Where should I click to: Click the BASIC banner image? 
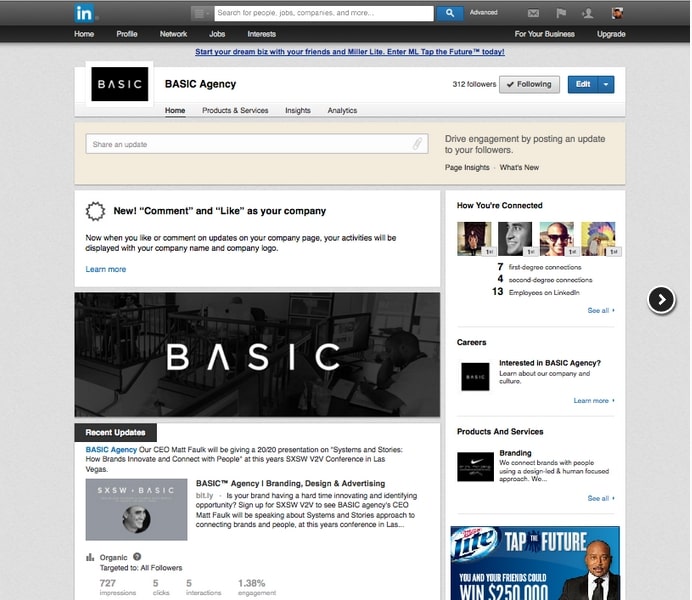pyautogui.click(x=257, y=355)
